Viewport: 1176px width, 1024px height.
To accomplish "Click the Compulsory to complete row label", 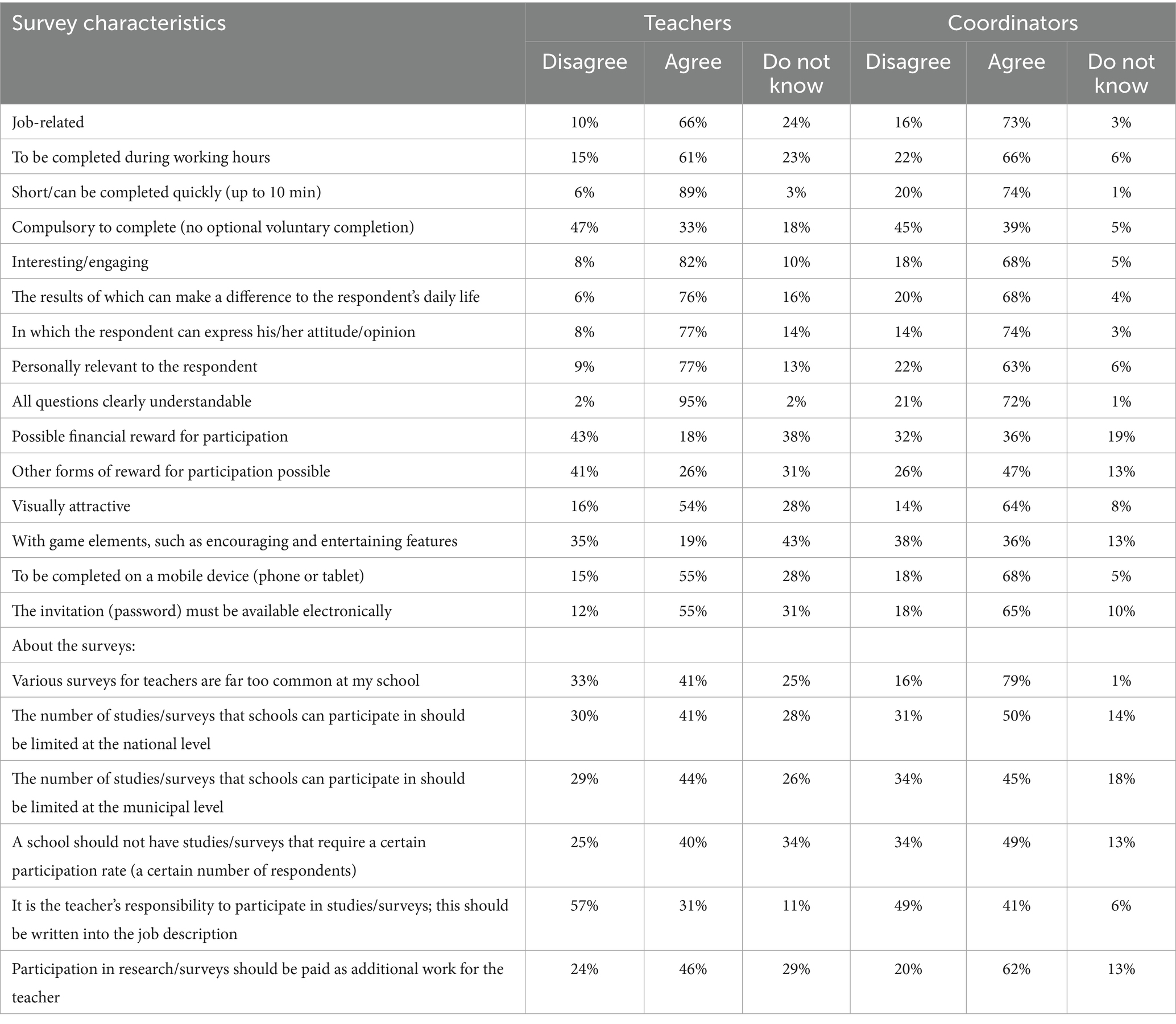I will coord(213,227).
